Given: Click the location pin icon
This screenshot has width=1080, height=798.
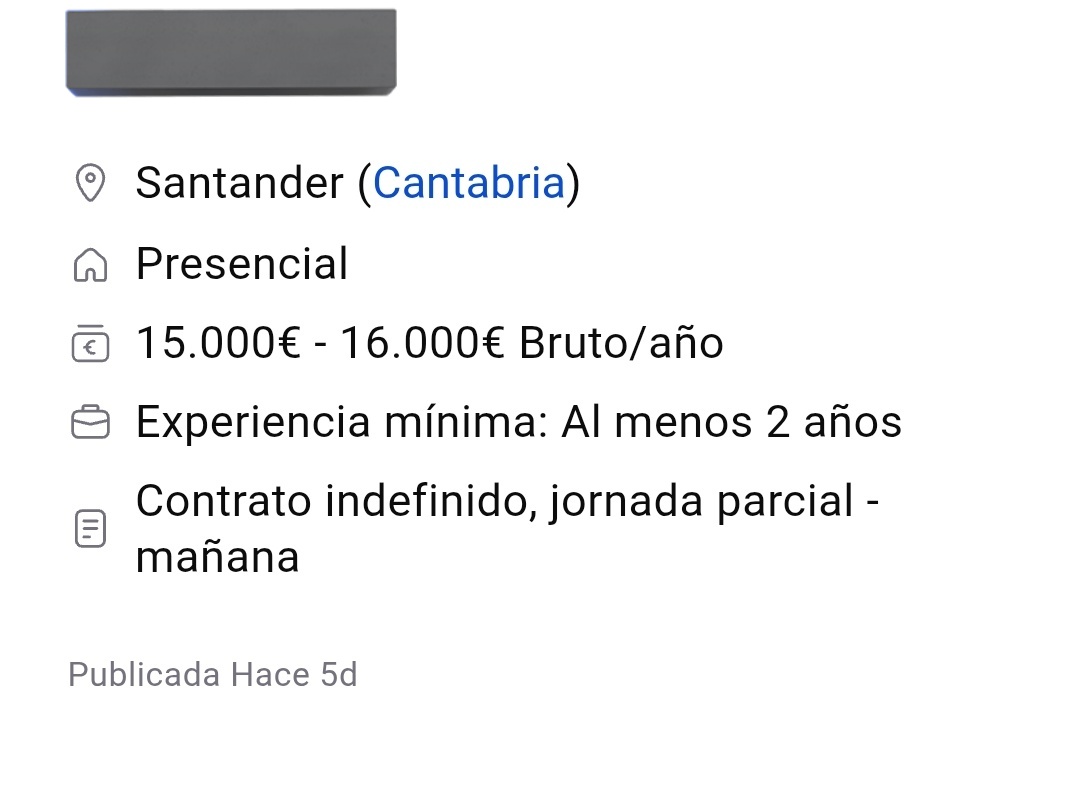Looking at the screenshot, I should (x=90, y=182).
